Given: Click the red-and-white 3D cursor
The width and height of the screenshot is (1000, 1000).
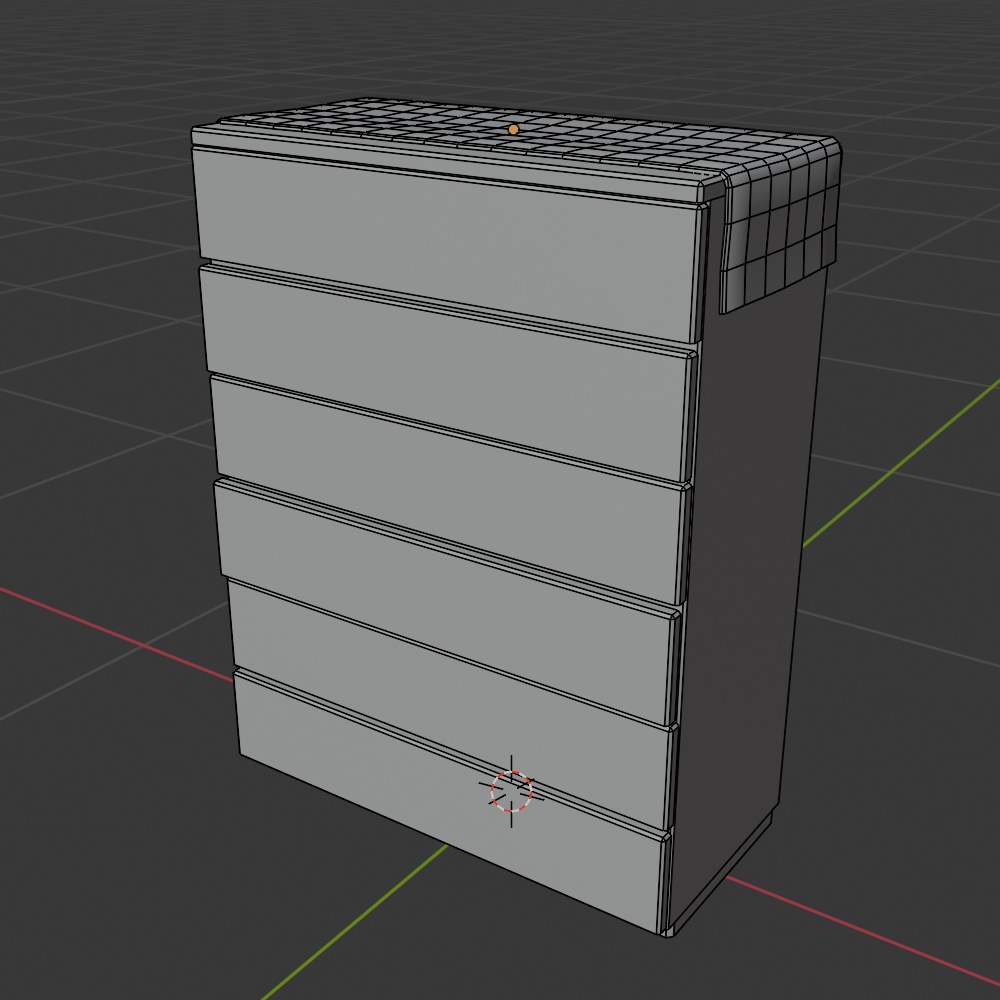Looking at the screenshot, I should 511,792.
